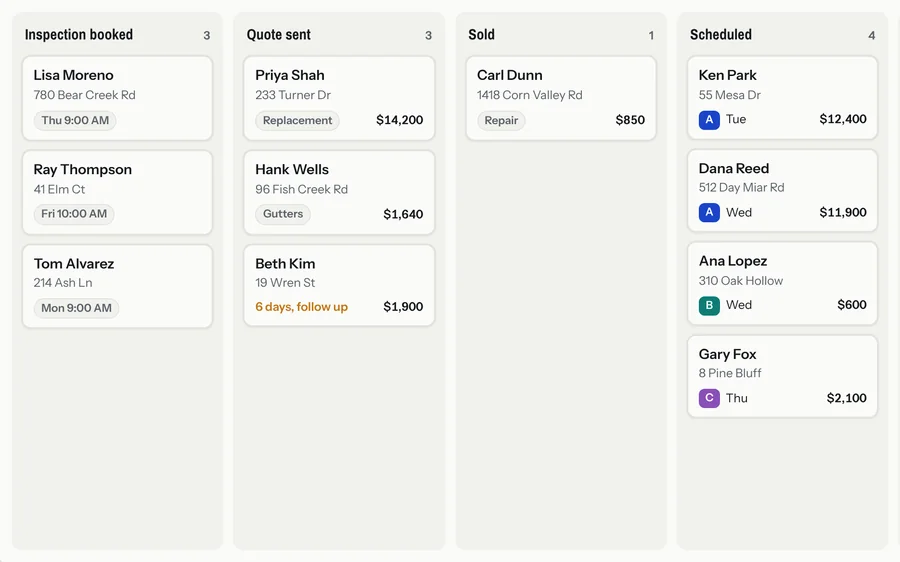The image size is (900, 562).
Task: Click the Fri 10:00 AM time chip
Action: point(74,214)
